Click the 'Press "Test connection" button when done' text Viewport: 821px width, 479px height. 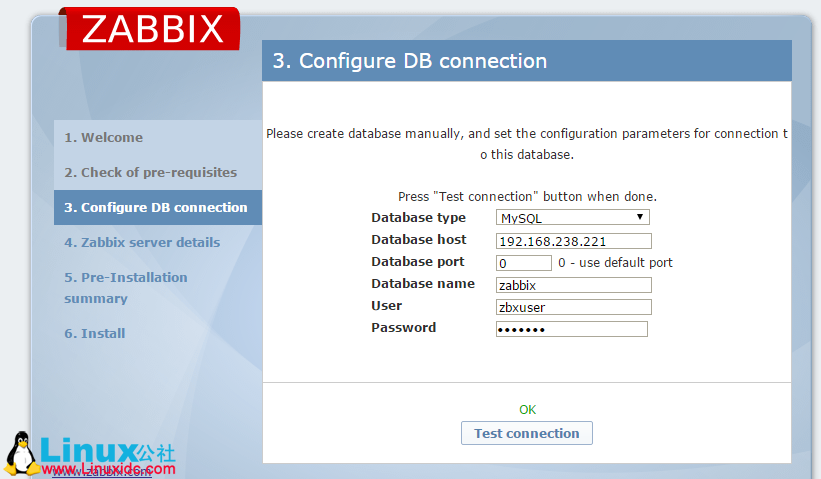pyautogui.click(x=527, y=196)
